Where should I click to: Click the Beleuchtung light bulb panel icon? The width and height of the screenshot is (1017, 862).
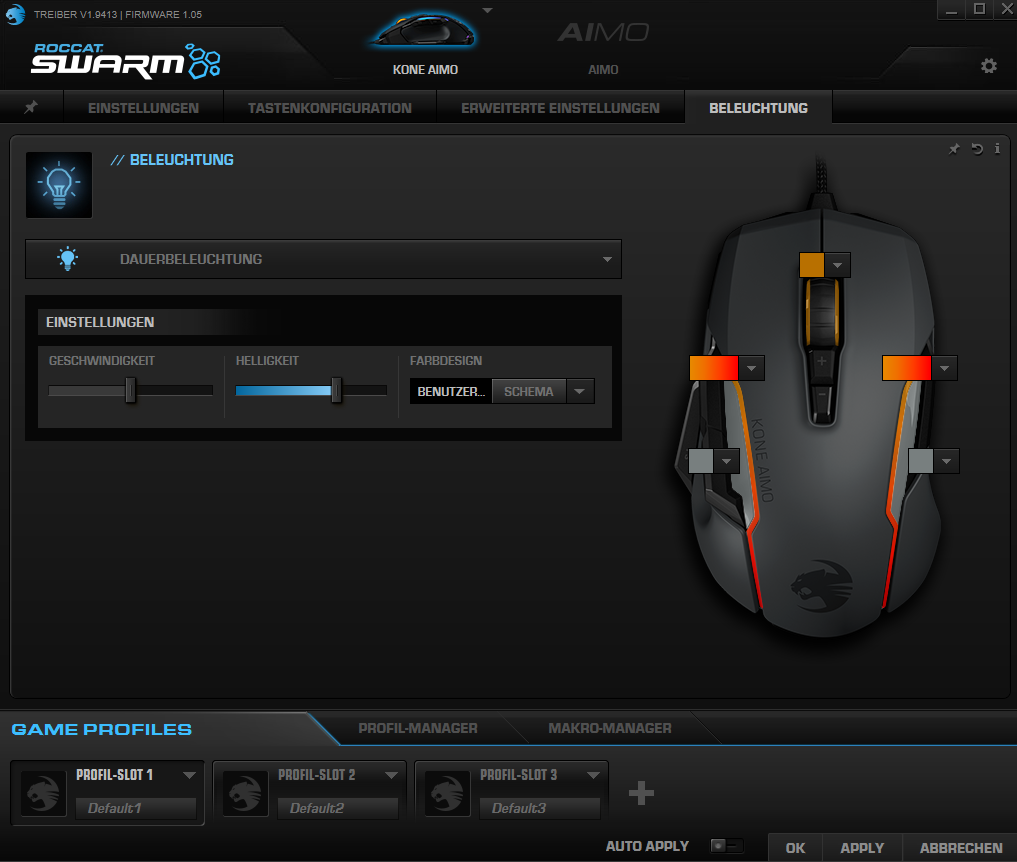point(59,185)
